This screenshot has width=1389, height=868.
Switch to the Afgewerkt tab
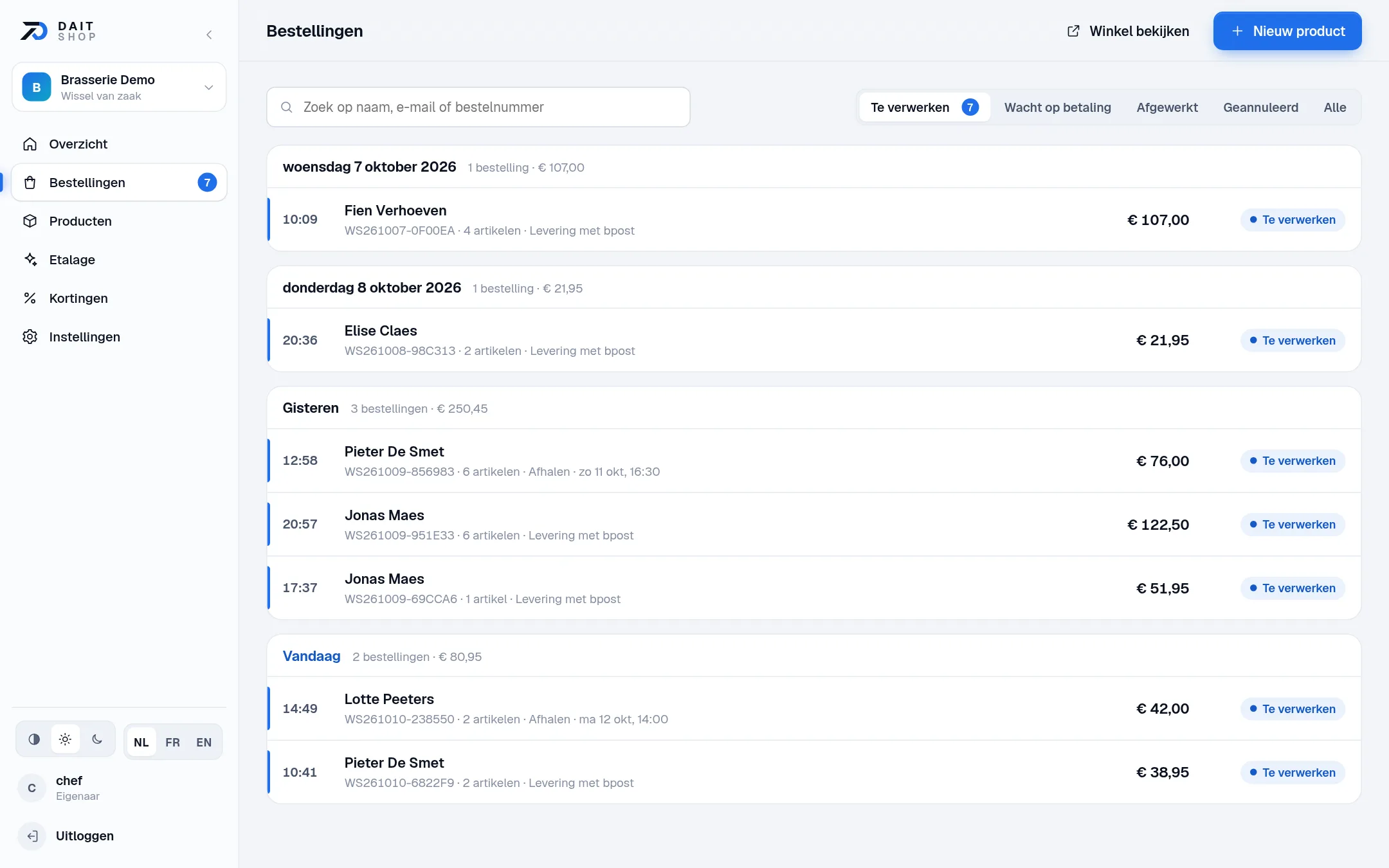tap(1167, 107)
